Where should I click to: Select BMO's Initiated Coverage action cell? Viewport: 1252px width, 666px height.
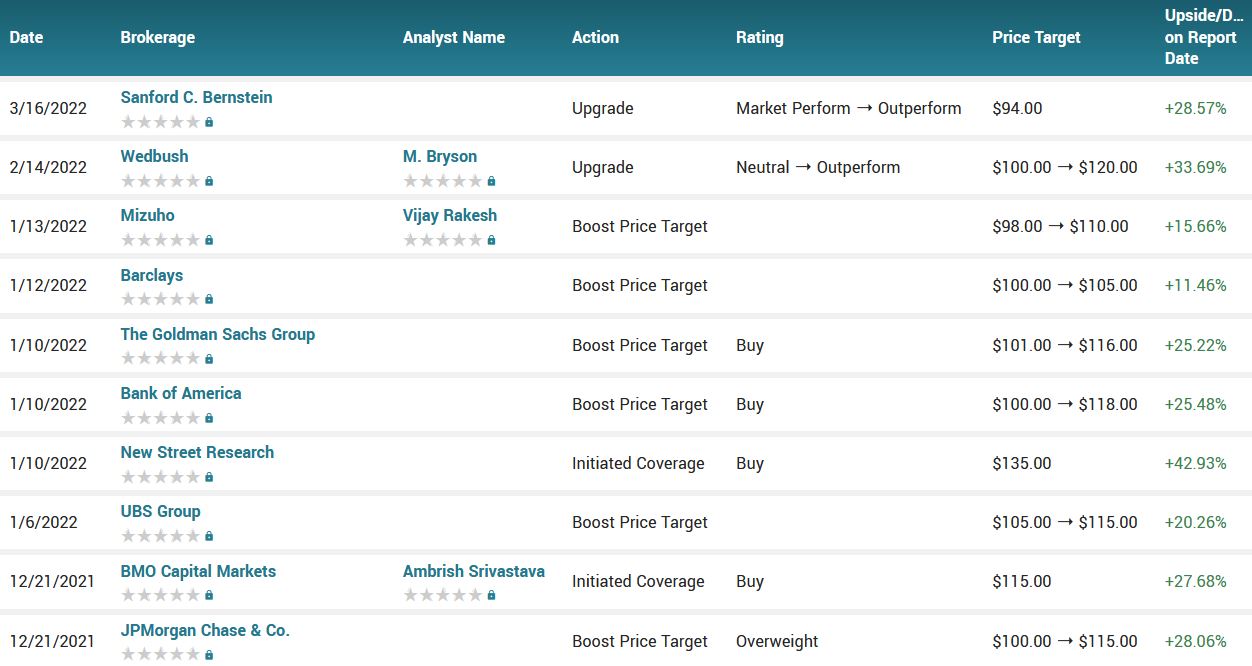tap(638, 581)
